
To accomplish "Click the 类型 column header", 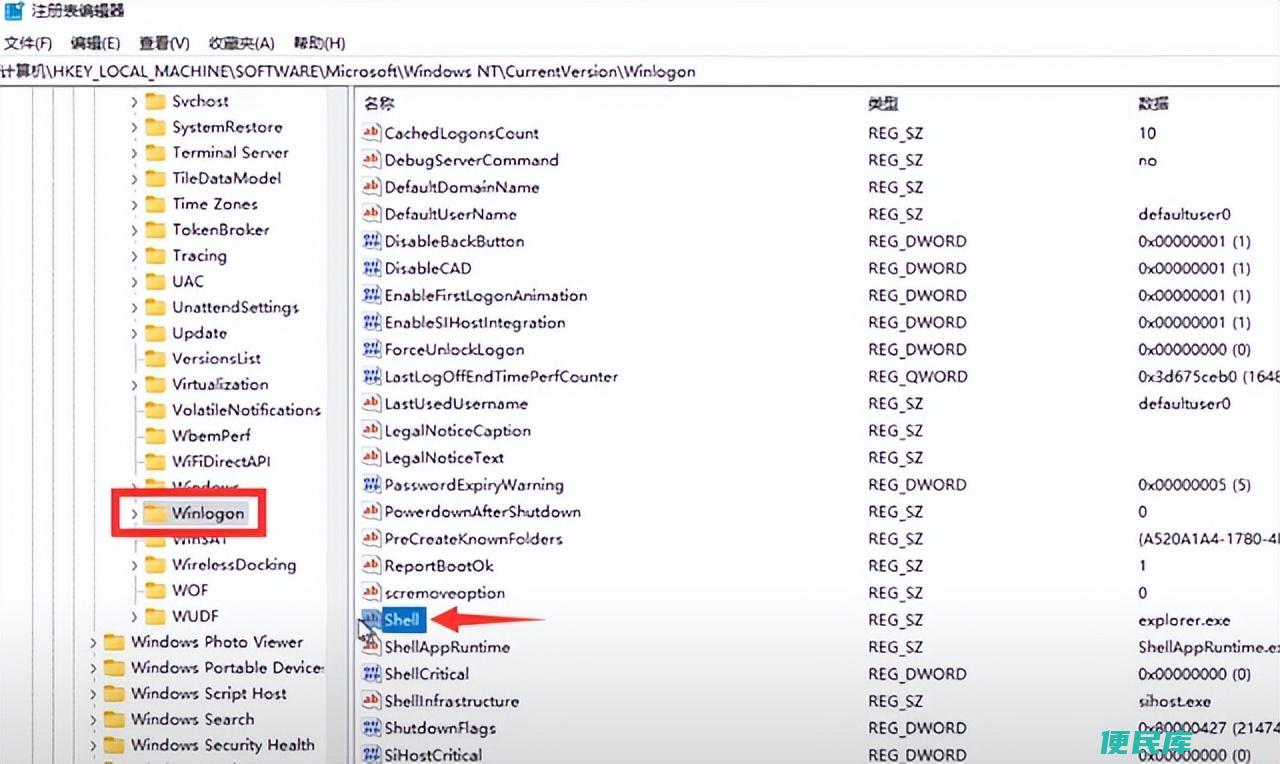I will tap(884, 103).
